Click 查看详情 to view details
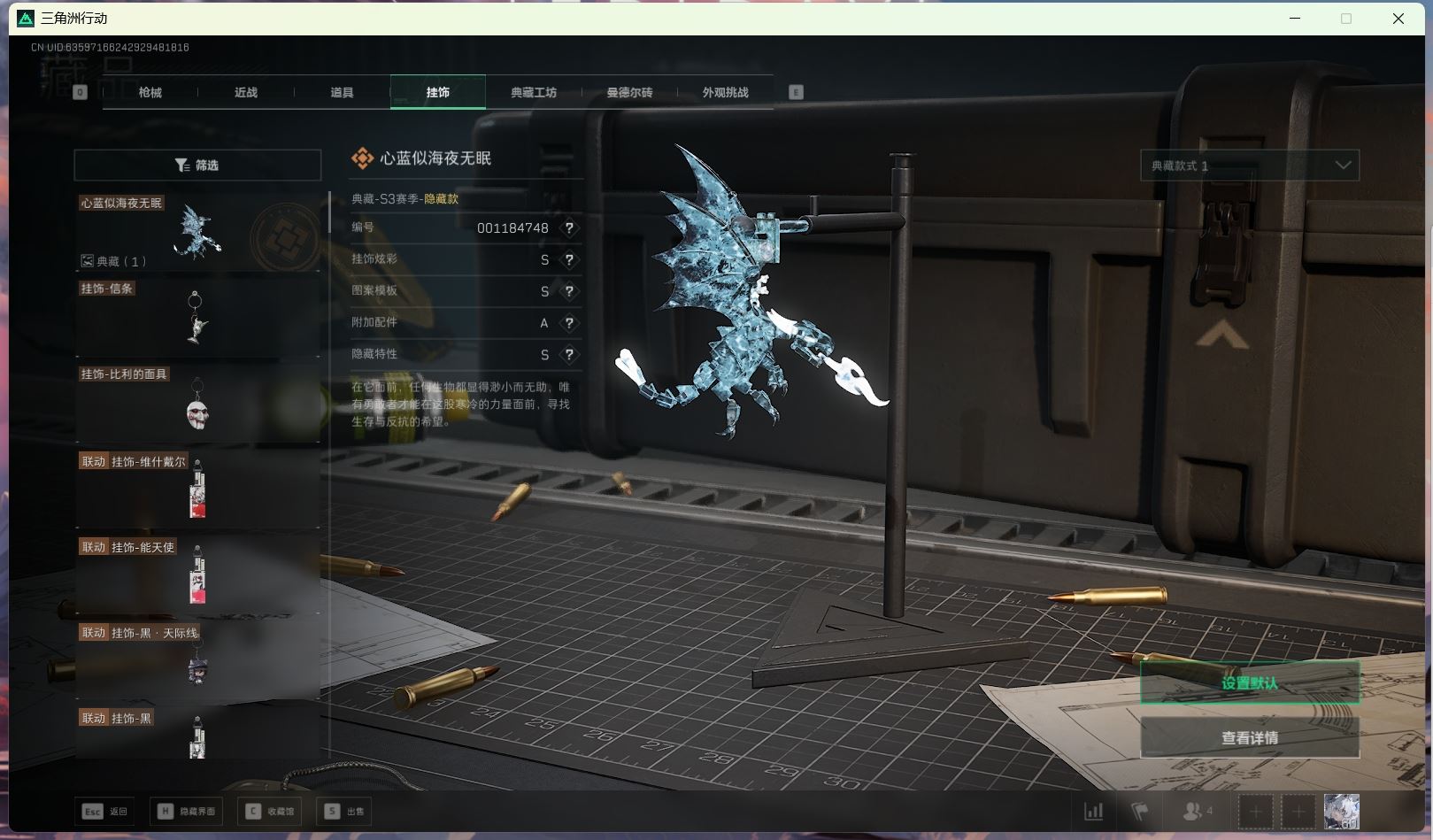The image size is (1433, 840). [x=1249, y=736]
